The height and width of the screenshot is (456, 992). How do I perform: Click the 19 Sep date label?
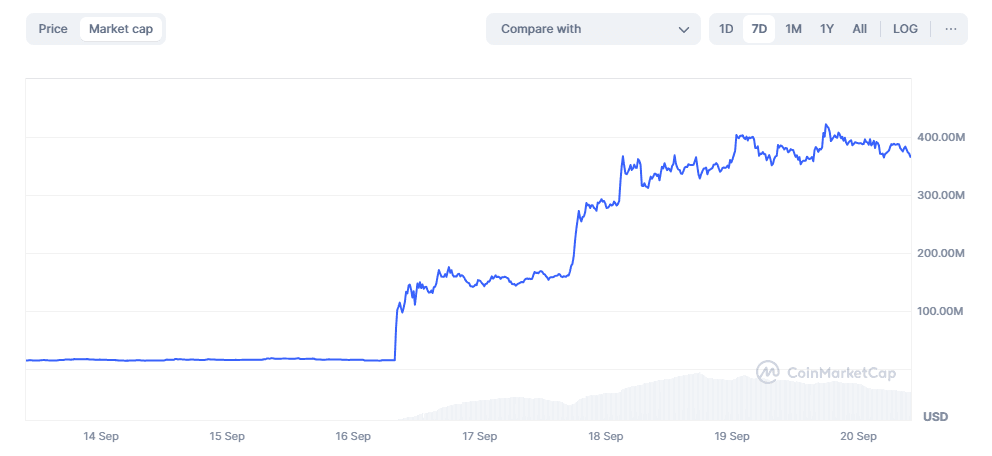(x=733, y=436)
